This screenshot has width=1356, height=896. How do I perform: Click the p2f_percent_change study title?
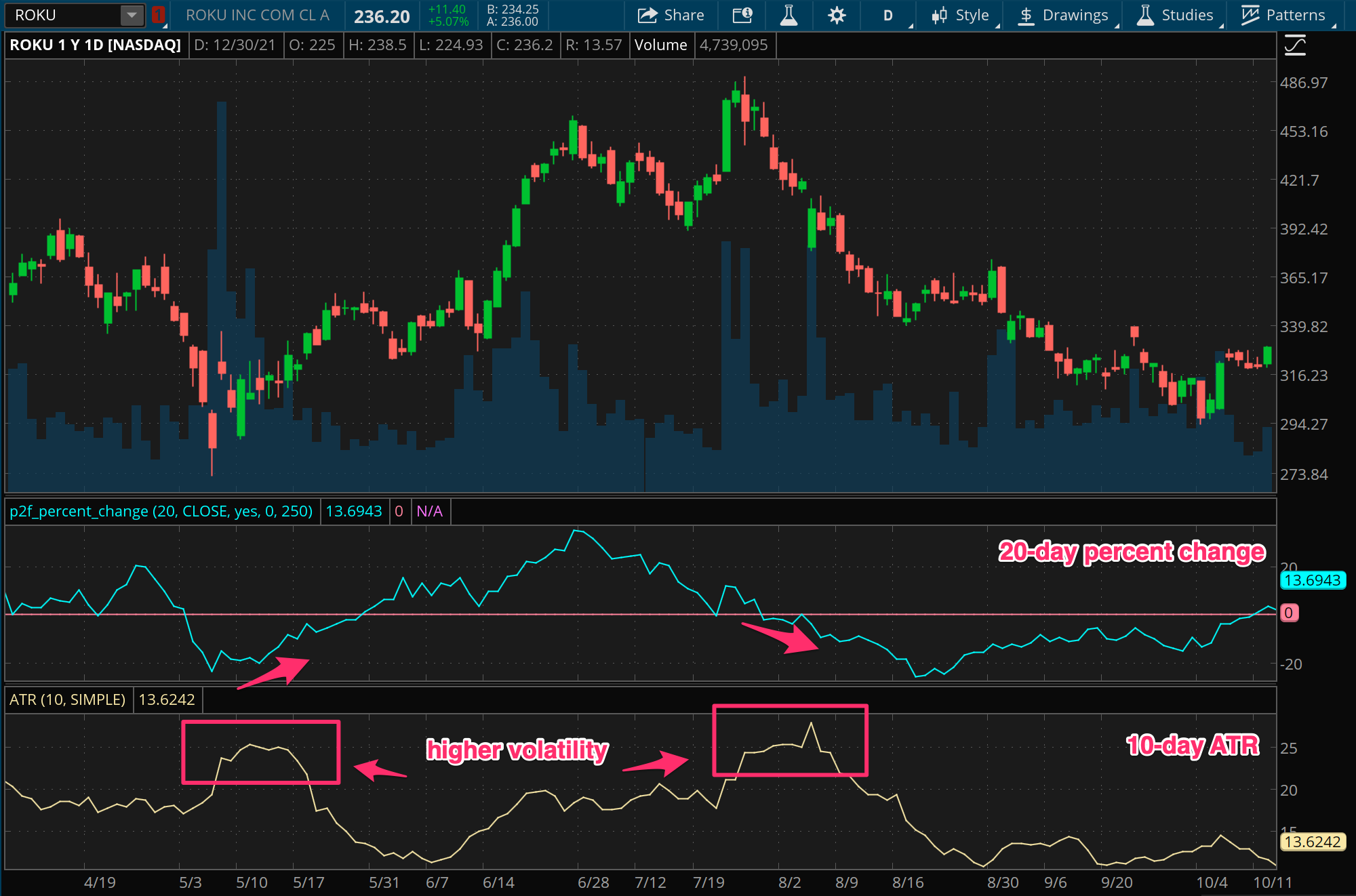161,511
